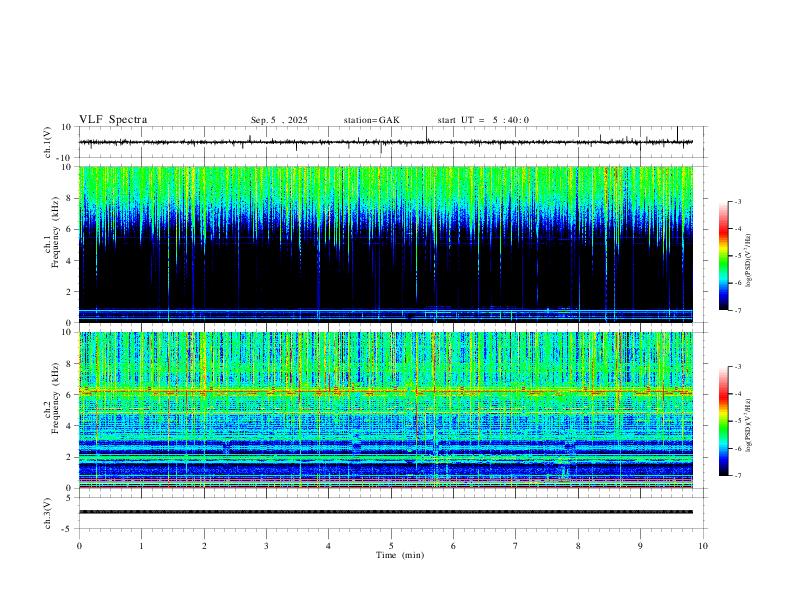Click time axis tick label "10"
The width and height of the screenshot is (792, 612).
703,546
